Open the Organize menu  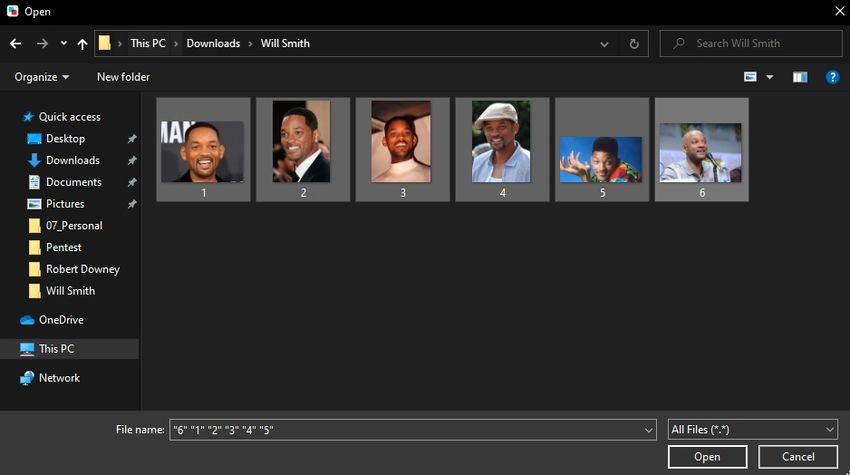click(42, 77)
